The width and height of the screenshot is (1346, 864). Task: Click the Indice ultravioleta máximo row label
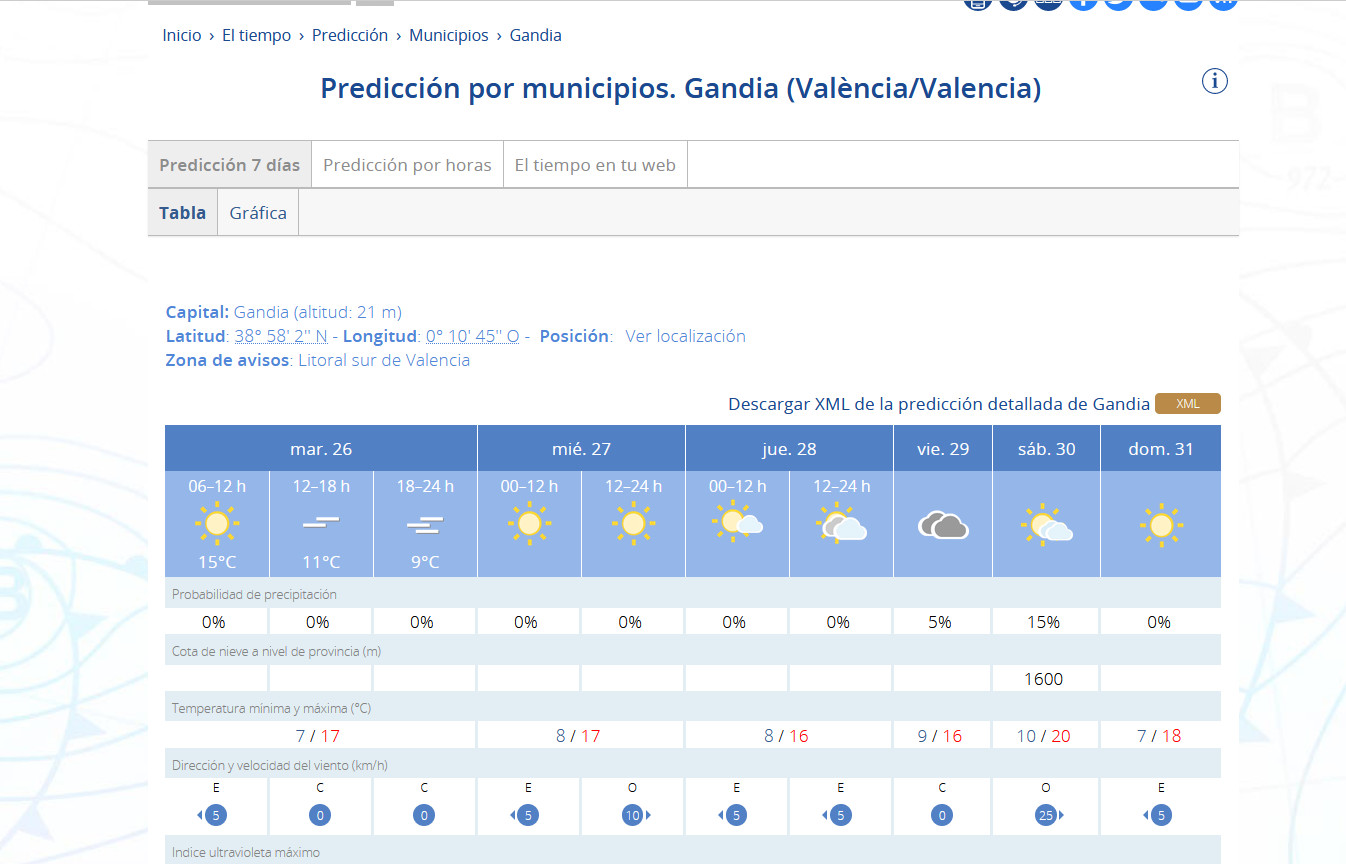(x=246, y=853)
